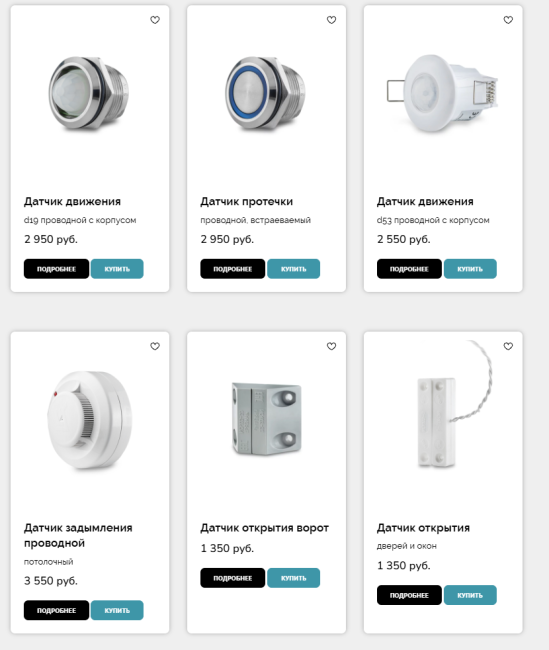The width and height of the screenshot is (549, 650).
Task: Click Подробнее under Датчик протечки
Action: click(233, 269)
